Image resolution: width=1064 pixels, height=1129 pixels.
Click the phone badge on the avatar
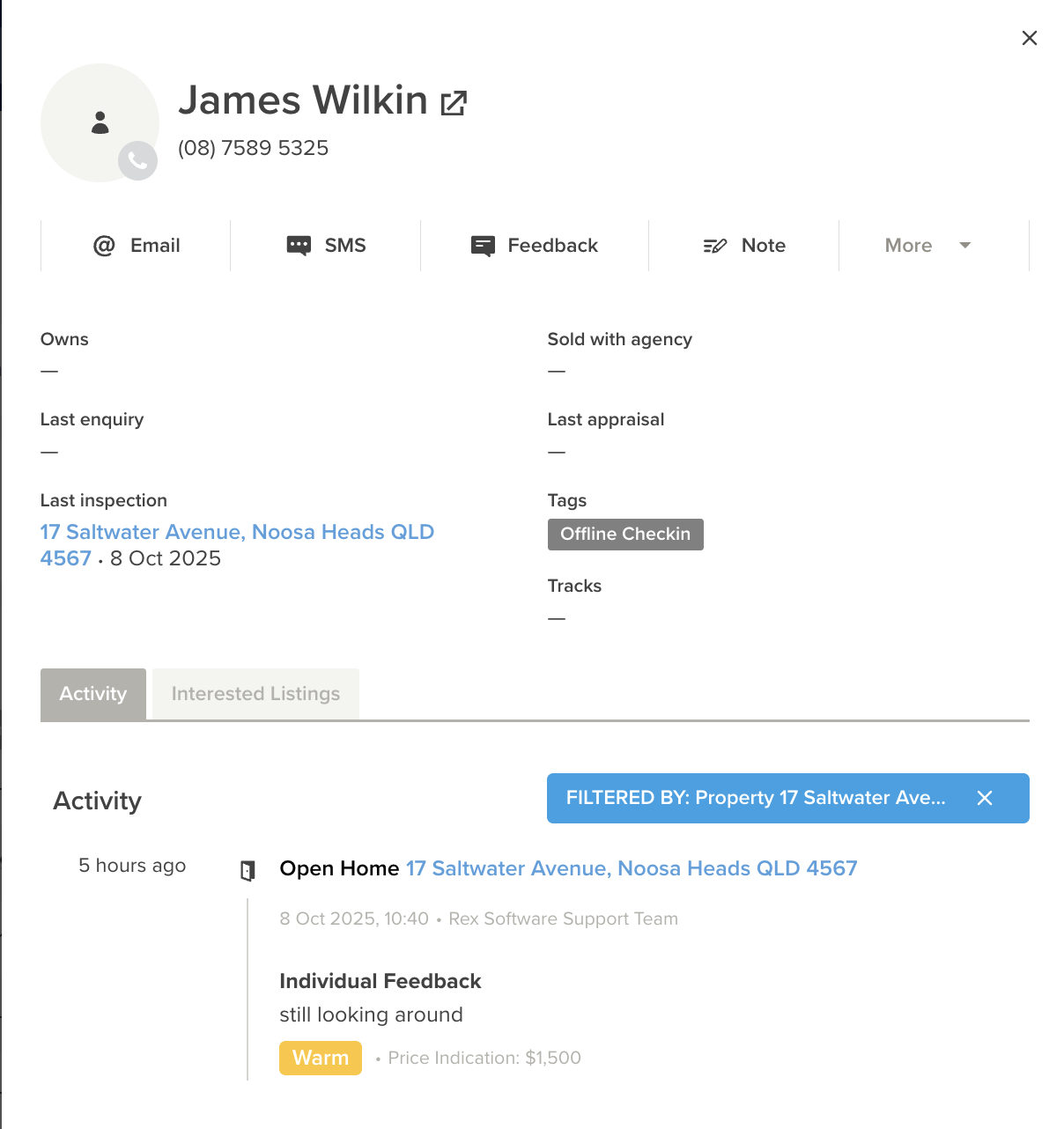click(x=137, y=160)
